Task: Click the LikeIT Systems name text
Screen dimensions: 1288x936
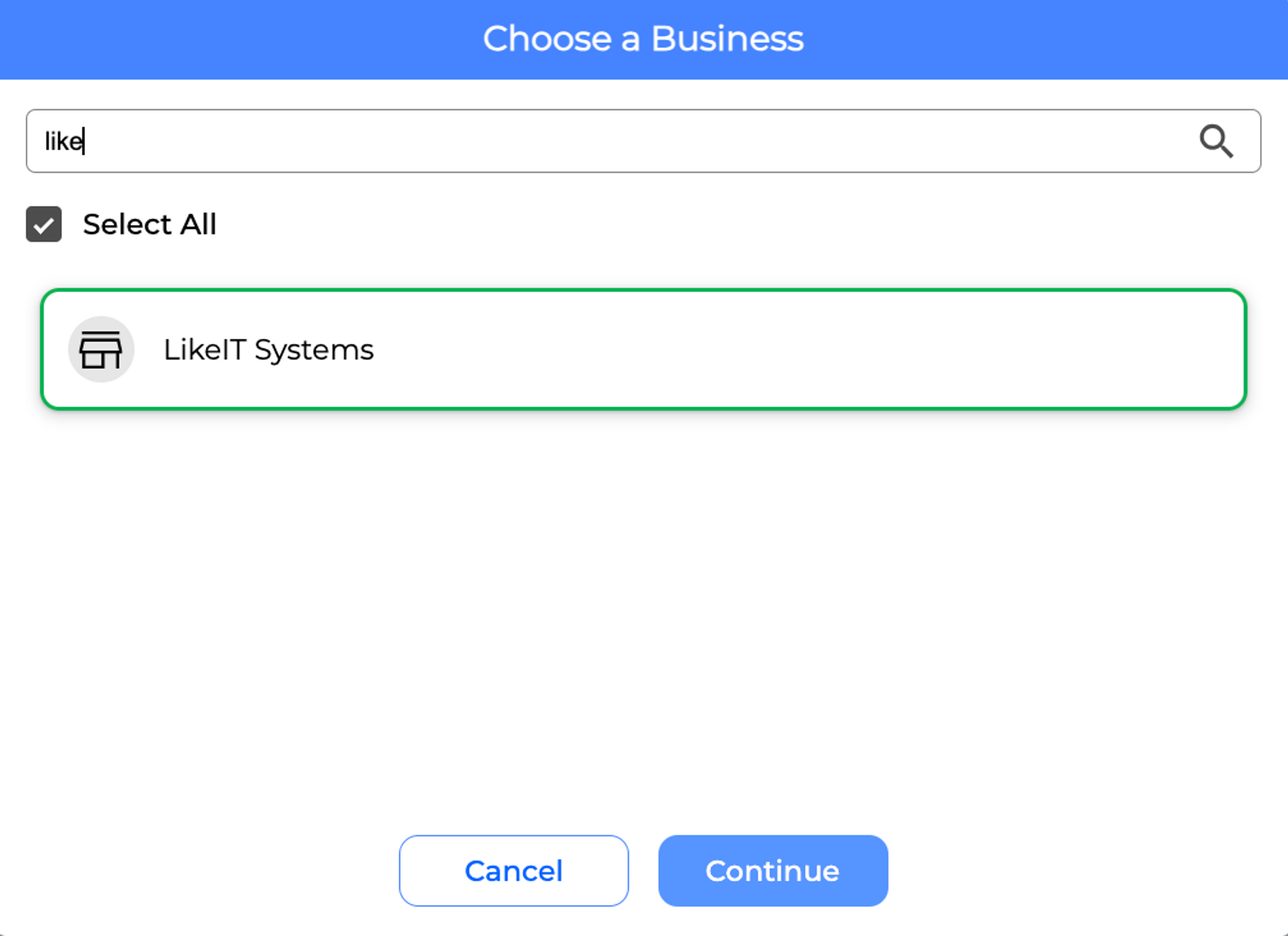Action: pos(268,349)
